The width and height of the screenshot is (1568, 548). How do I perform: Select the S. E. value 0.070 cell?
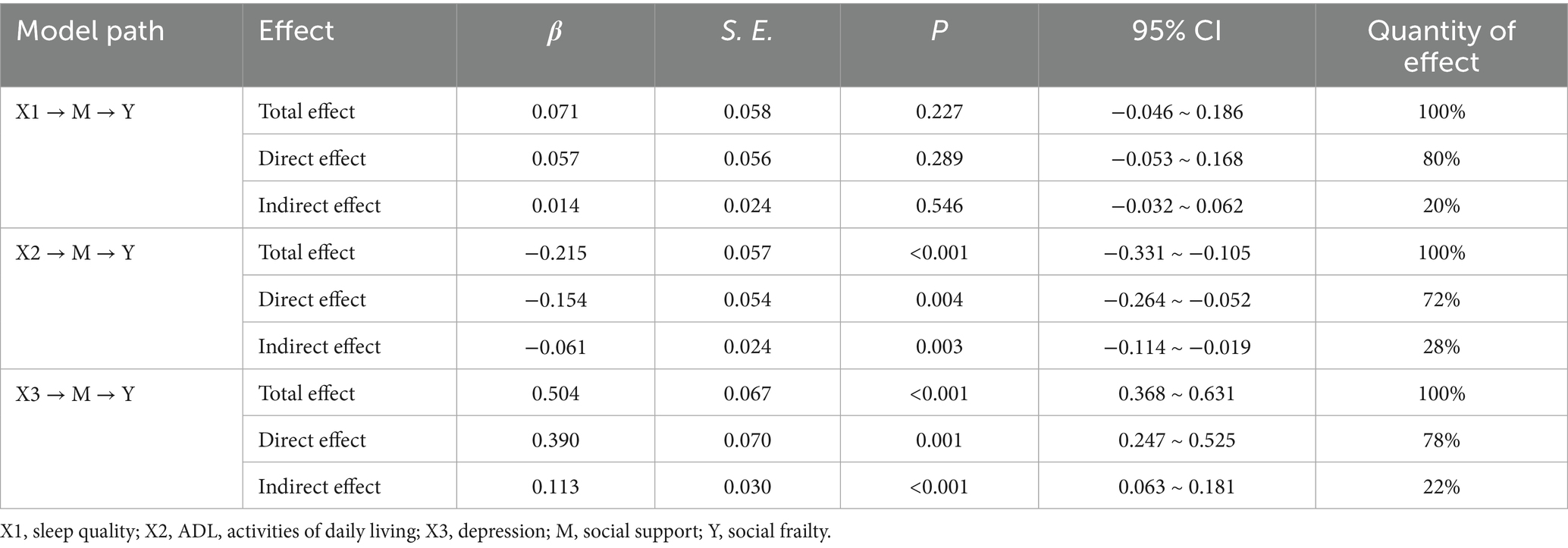pyautogui.click(x=747, y=440)
